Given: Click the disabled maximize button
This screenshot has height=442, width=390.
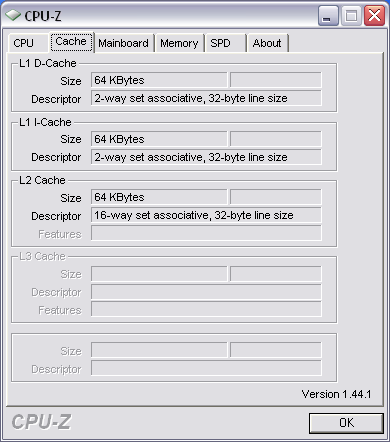Looking at the screenshot, I should 351,16.
